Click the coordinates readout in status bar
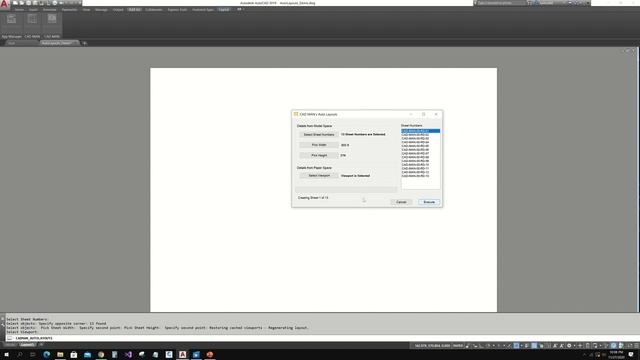This screenshot has width=640, height=360. (432, 346)
